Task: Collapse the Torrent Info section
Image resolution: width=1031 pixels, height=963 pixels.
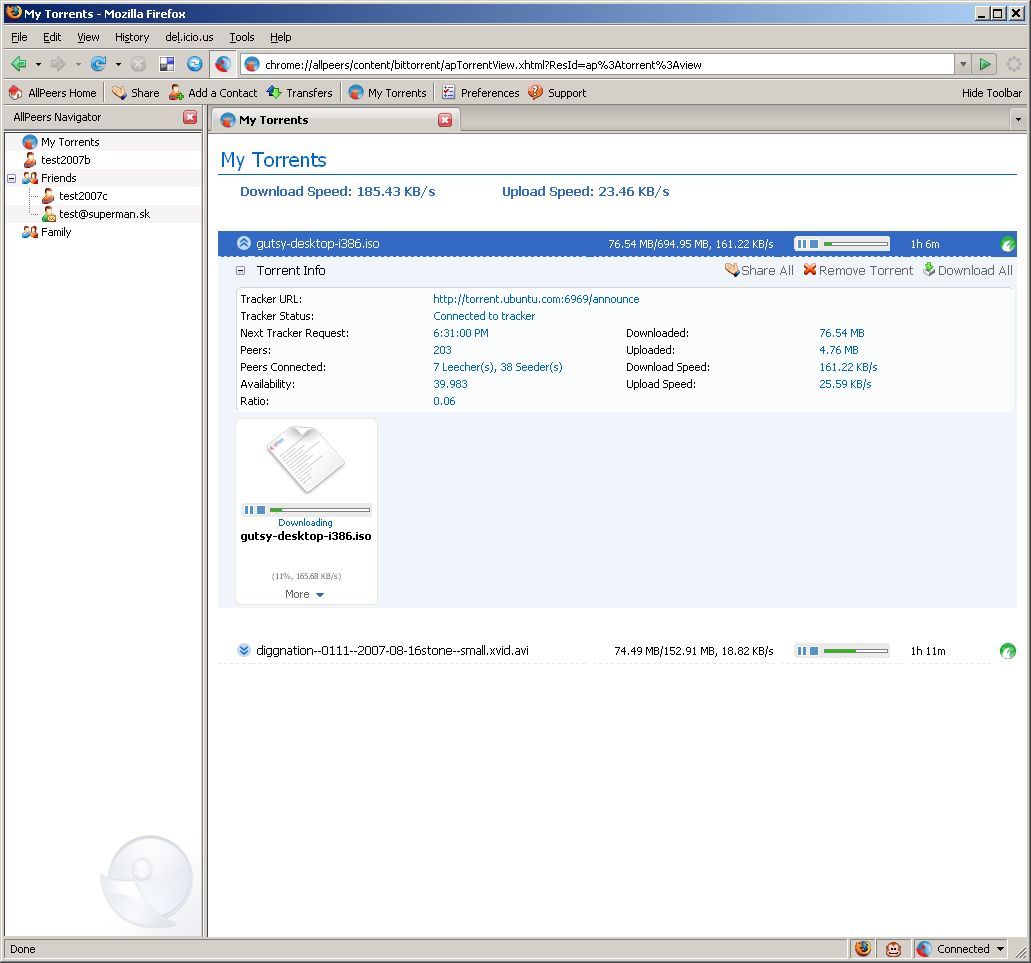Action: click(241, 270)
